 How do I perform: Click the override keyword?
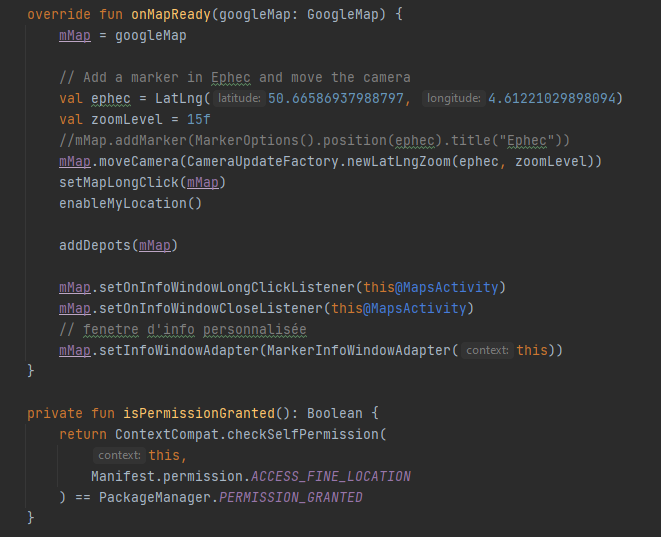(59, 15)
